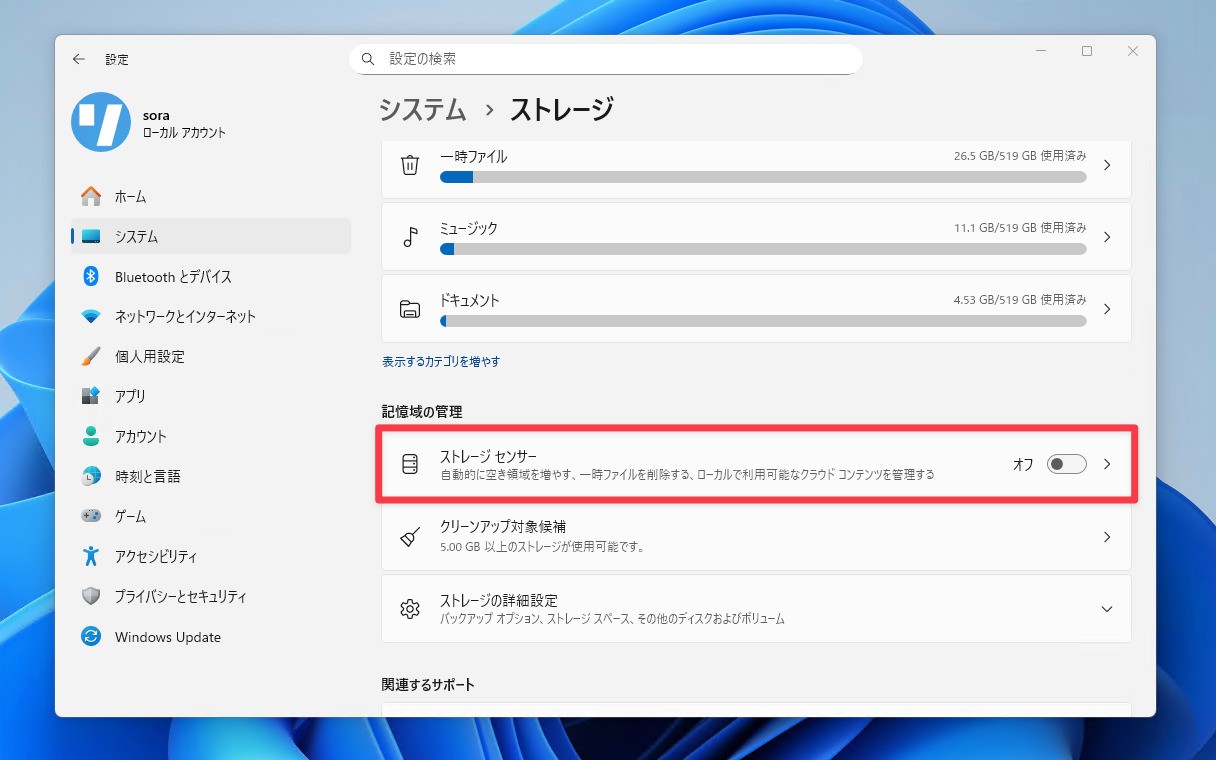
Task: Open the アプリ settings category
Action: (x=130, y=396)
